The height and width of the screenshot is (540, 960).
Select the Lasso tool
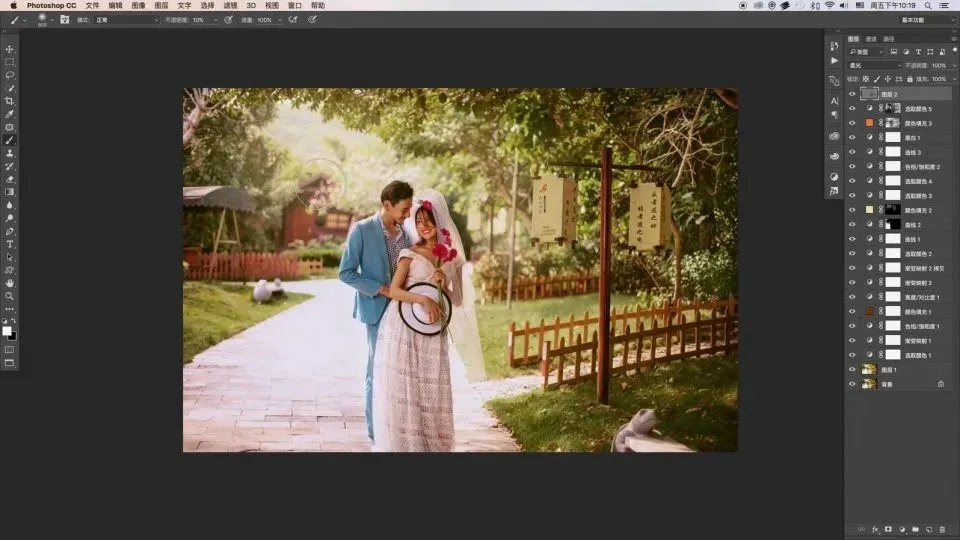(x=10, y=75)
